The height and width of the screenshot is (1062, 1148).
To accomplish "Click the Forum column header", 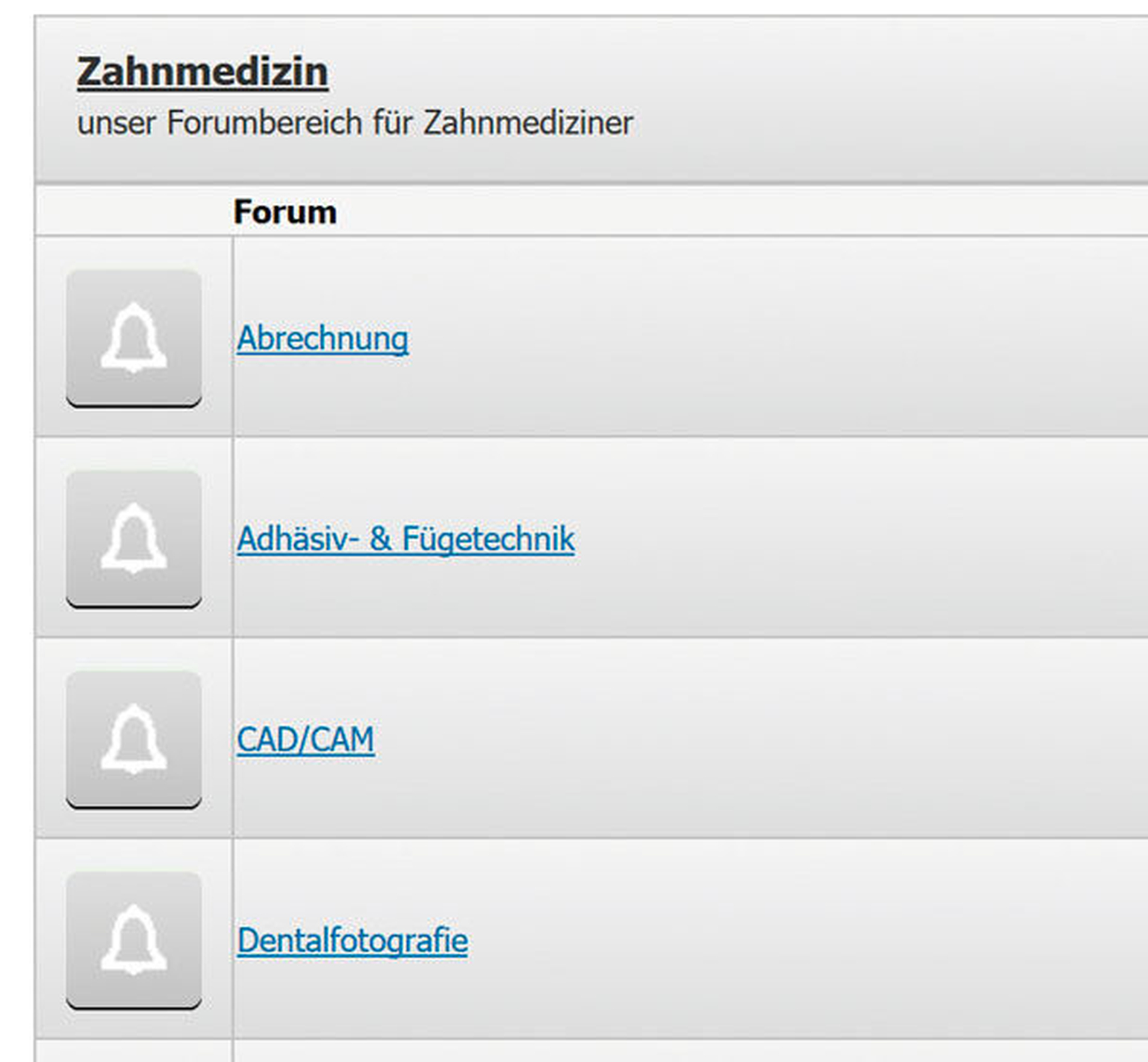I will [285, 212].
